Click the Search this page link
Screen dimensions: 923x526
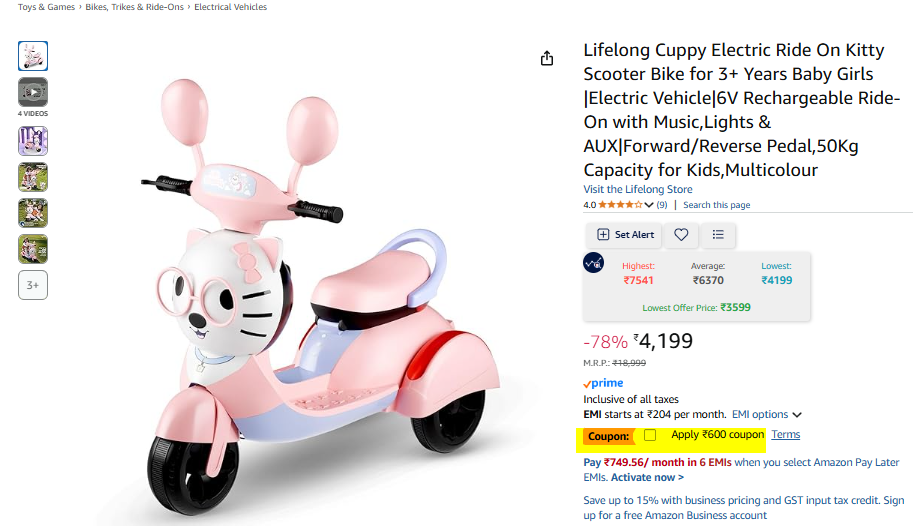pyautogui.click(x=716, y=205)
